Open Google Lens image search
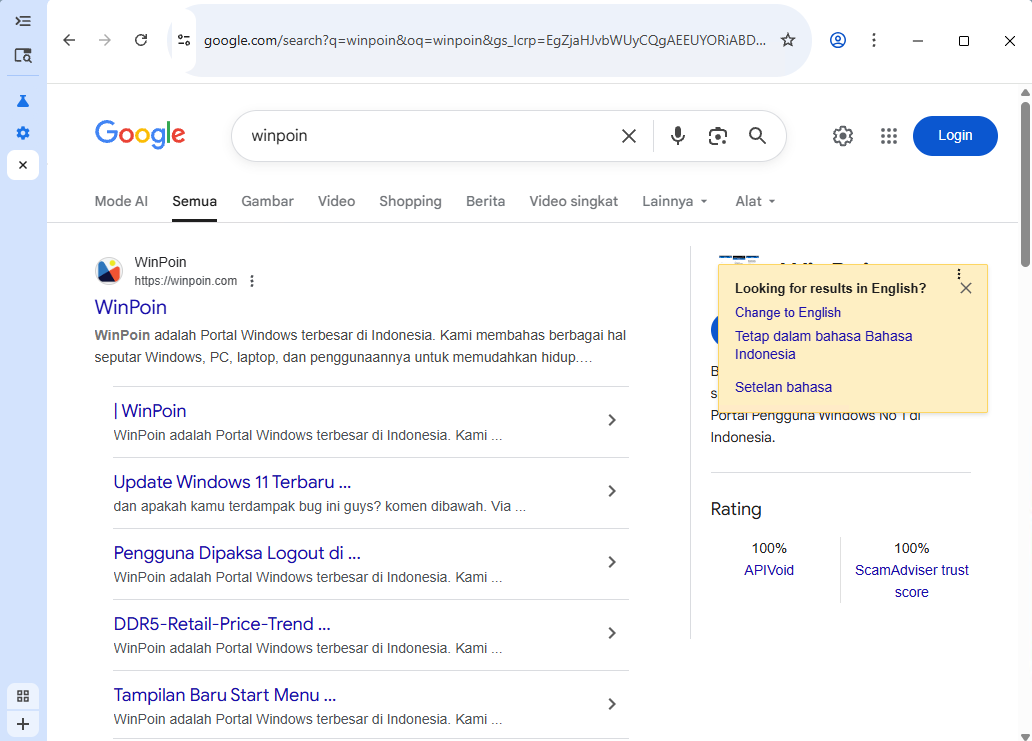This screenshot has height=741, width=1032. pos(717,136)
